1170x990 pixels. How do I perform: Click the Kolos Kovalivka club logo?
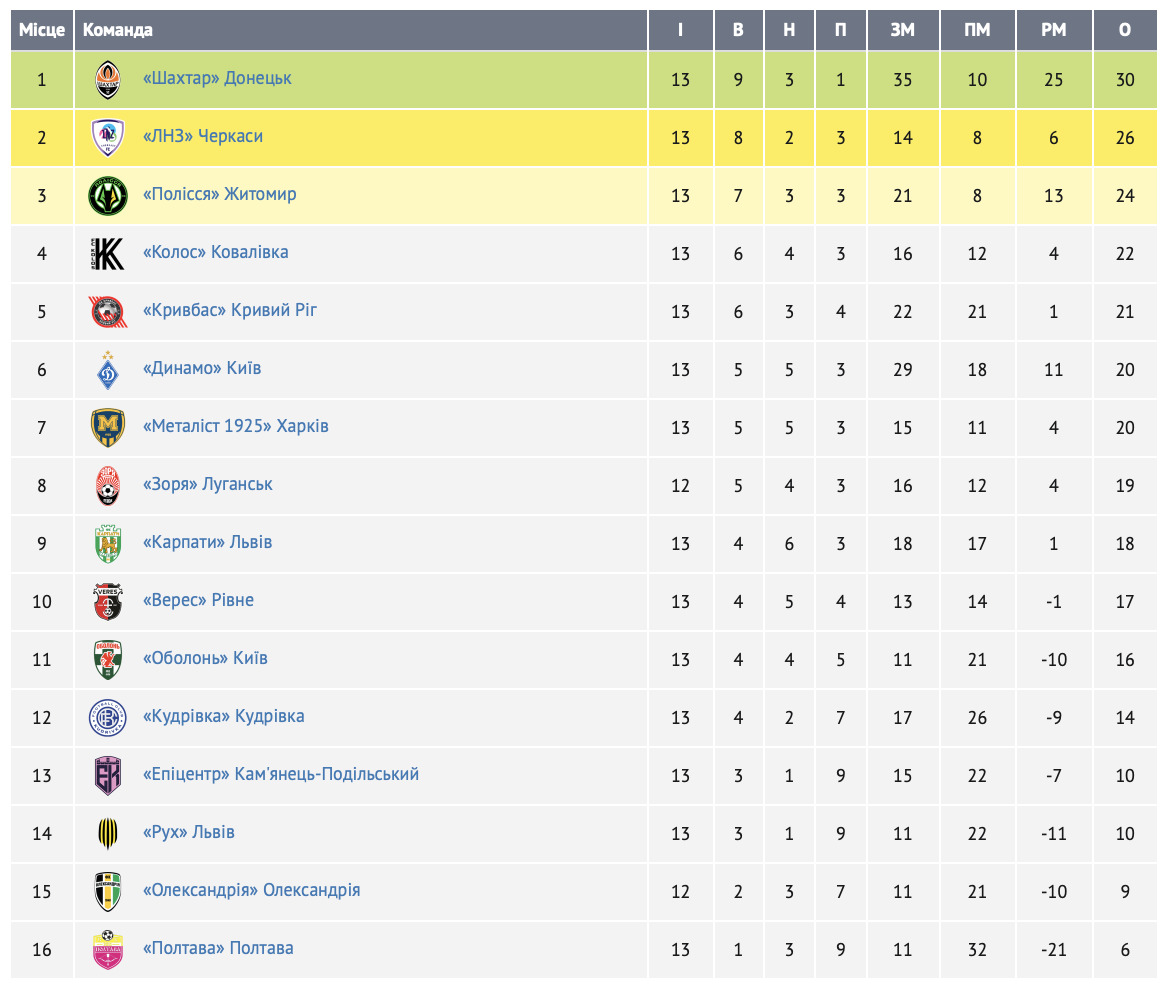click(x=108, y=253)
